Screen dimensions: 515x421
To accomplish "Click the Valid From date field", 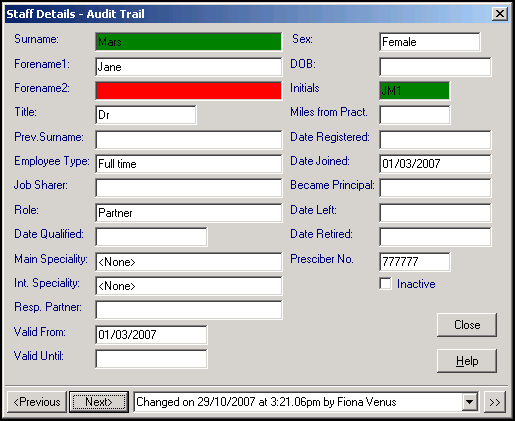I will (x=151, y=335).
